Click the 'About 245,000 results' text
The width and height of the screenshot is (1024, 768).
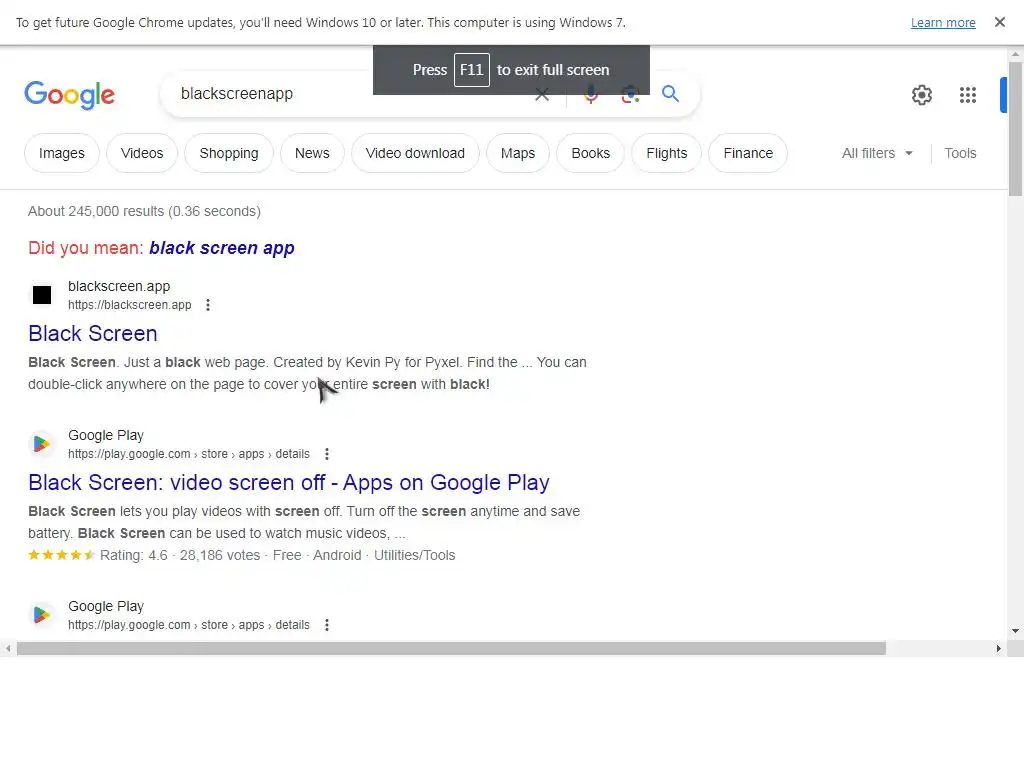(x=144, y=212)
